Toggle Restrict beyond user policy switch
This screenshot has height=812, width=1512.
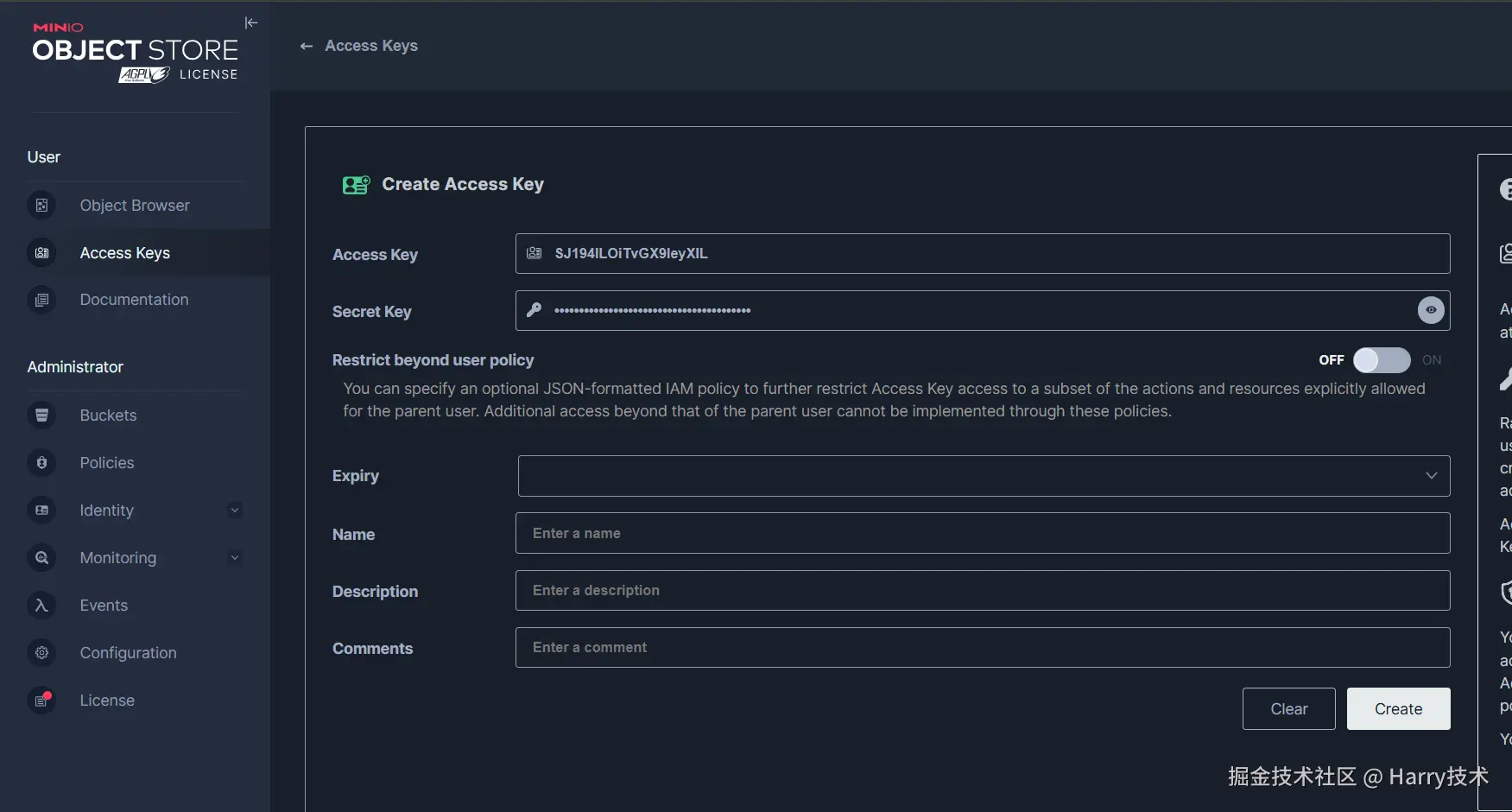click(1381, 360)
